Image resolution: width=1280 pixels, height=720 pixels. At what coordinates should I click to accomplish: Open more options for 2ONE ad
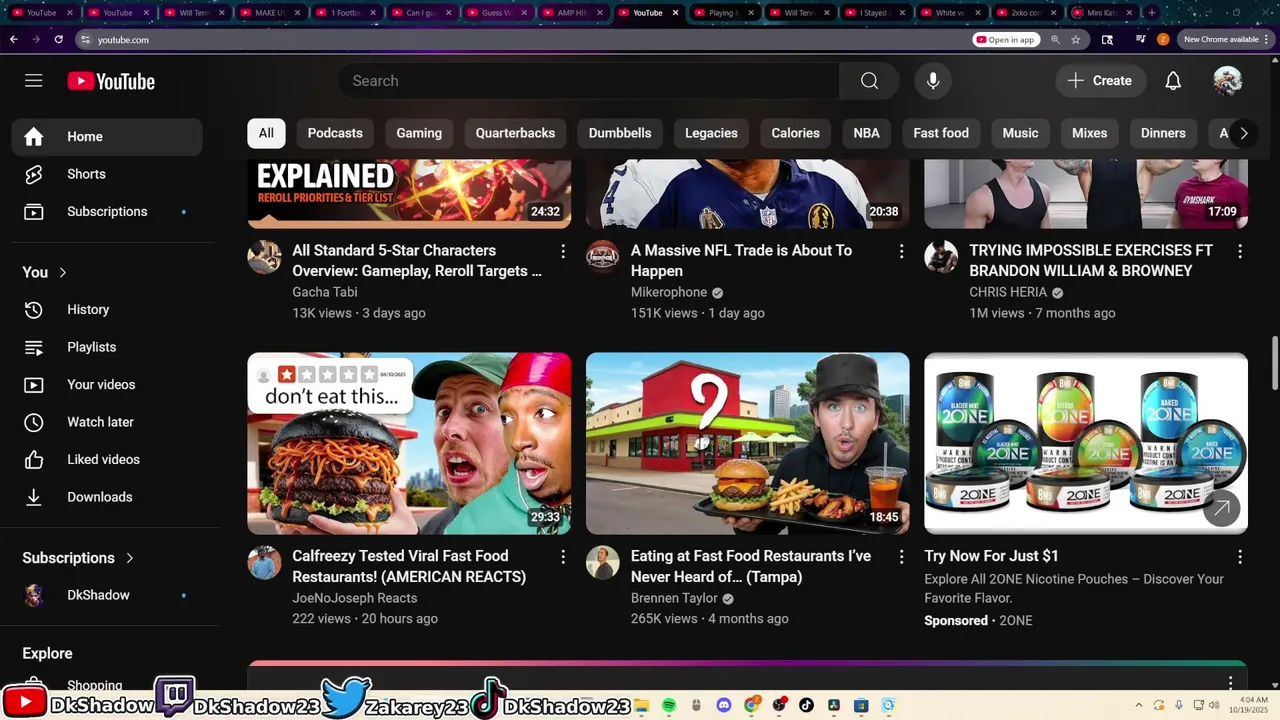pyautogui.click(x=1240, y=557)
